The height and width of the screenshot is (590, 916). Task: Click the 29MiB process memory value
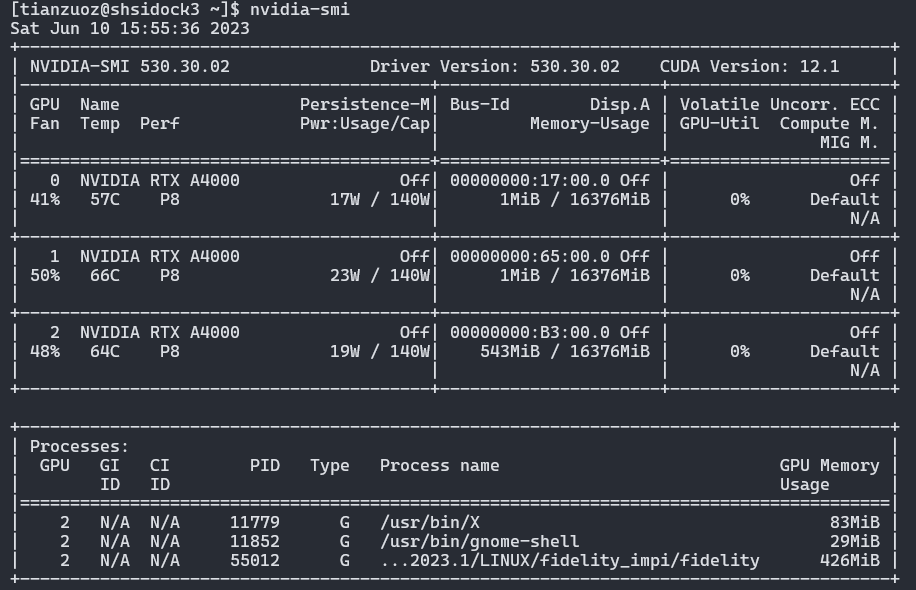coord(855,542)
